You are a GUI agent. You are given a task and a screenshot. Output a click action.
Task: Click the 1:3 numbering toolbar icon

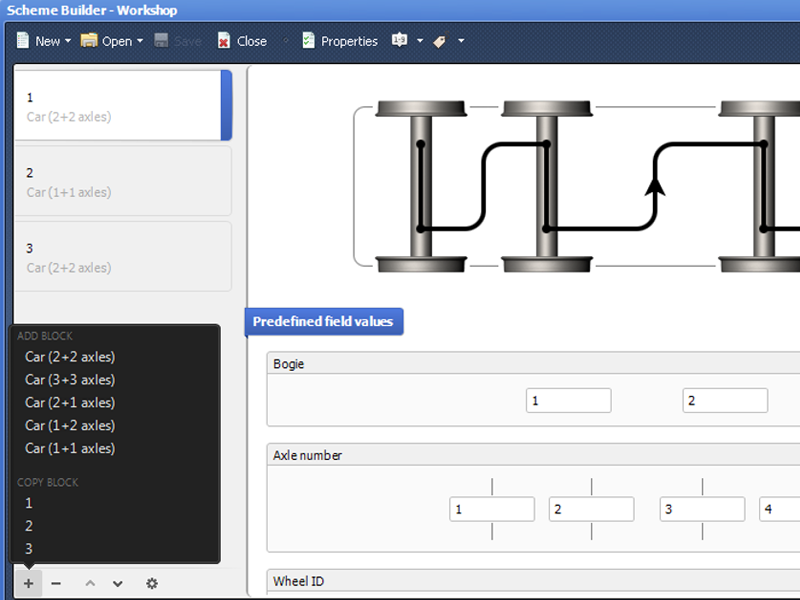click(x=399, y=40)
